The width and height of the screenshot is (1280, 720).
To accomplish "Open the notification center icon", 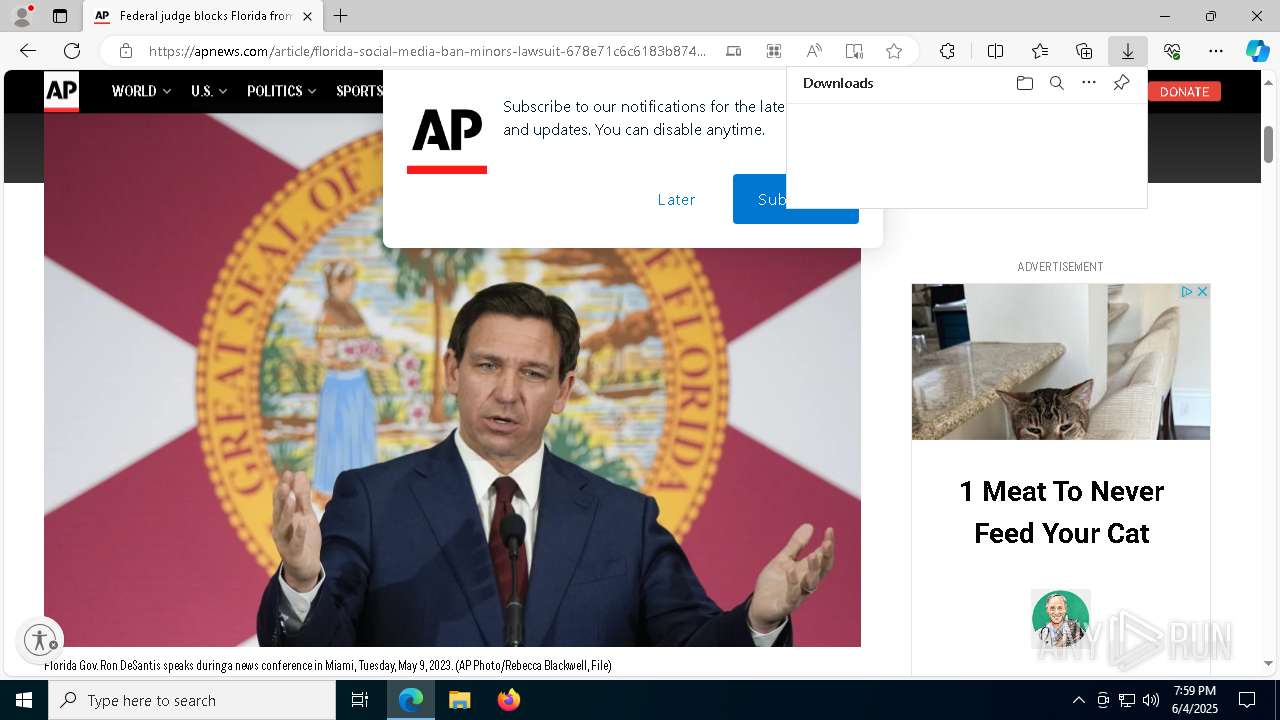I will point(1247,700).
